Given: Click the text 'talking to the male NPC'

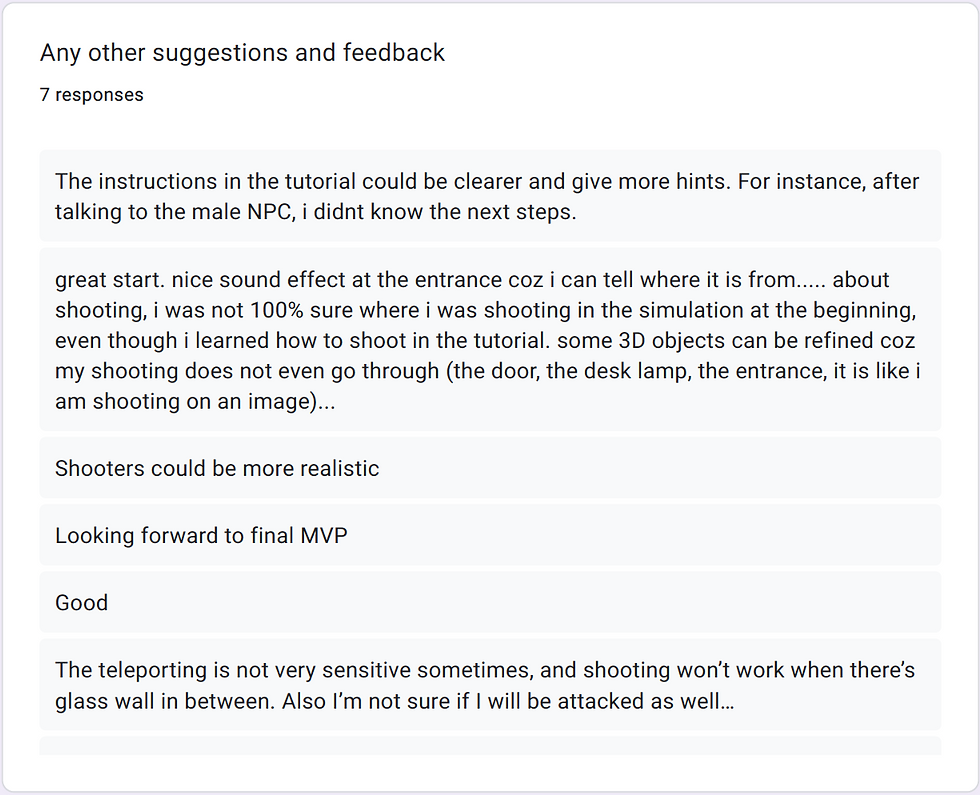Looking at the screenshot, I should (174, 212).
